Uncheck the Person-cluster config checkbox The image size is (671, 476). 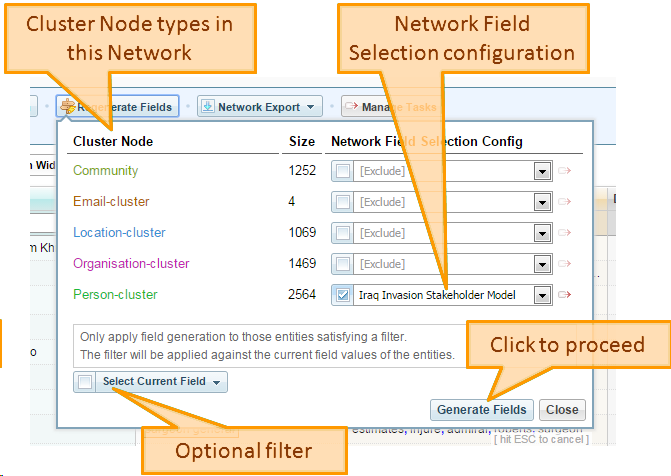click(344, 295)
